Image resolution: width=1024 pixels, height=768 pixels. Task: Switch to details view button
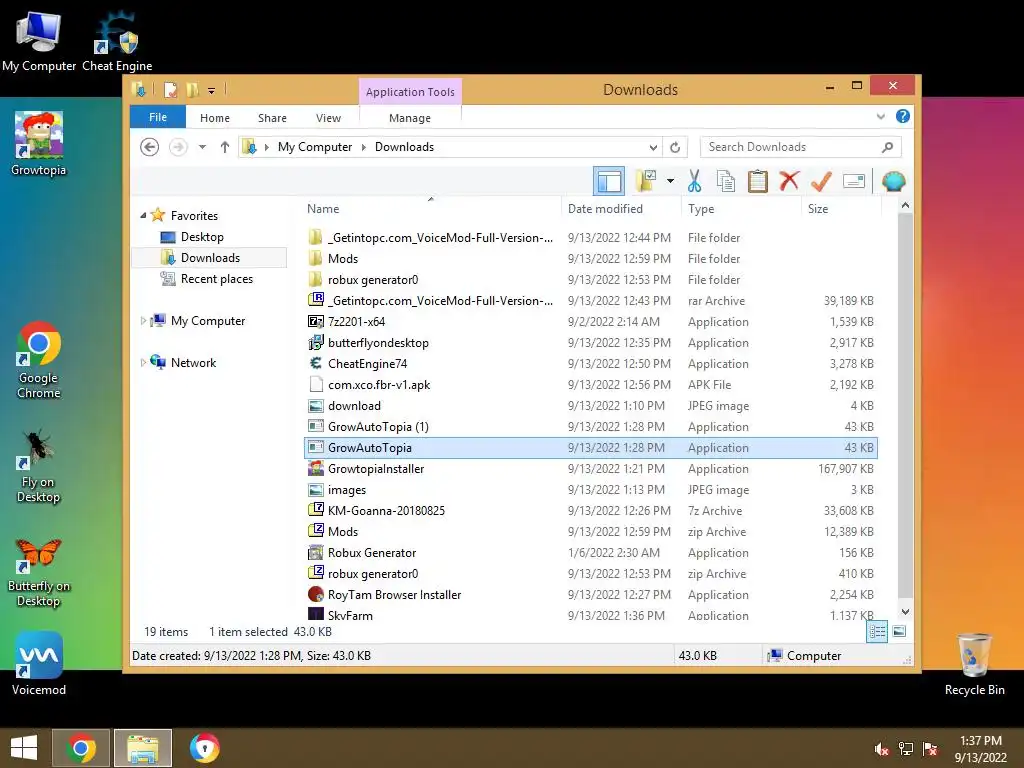pos(876,631)
